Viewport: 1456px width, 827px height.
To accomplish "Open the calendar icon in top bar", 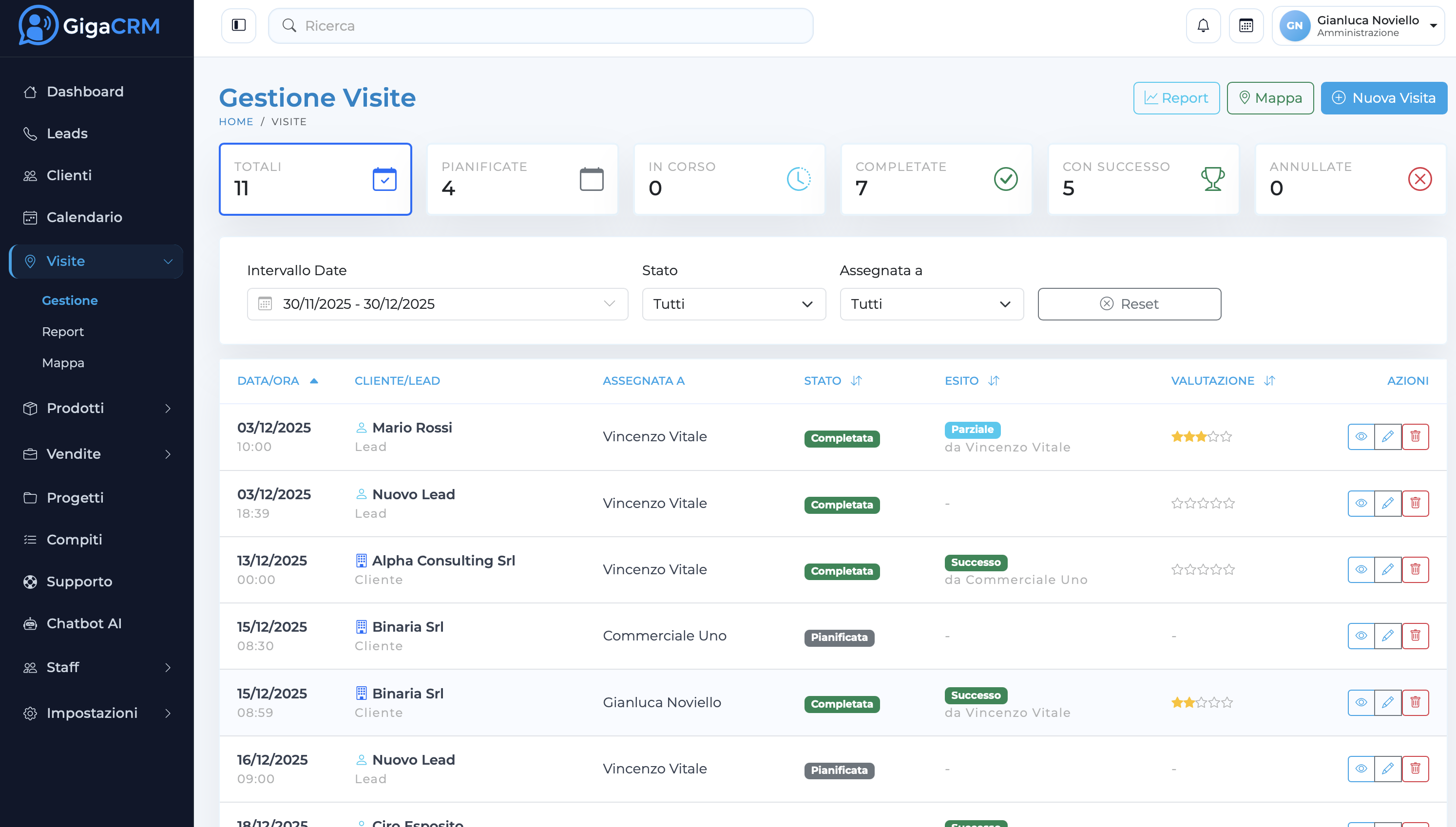I will (x=1246, y=25).
